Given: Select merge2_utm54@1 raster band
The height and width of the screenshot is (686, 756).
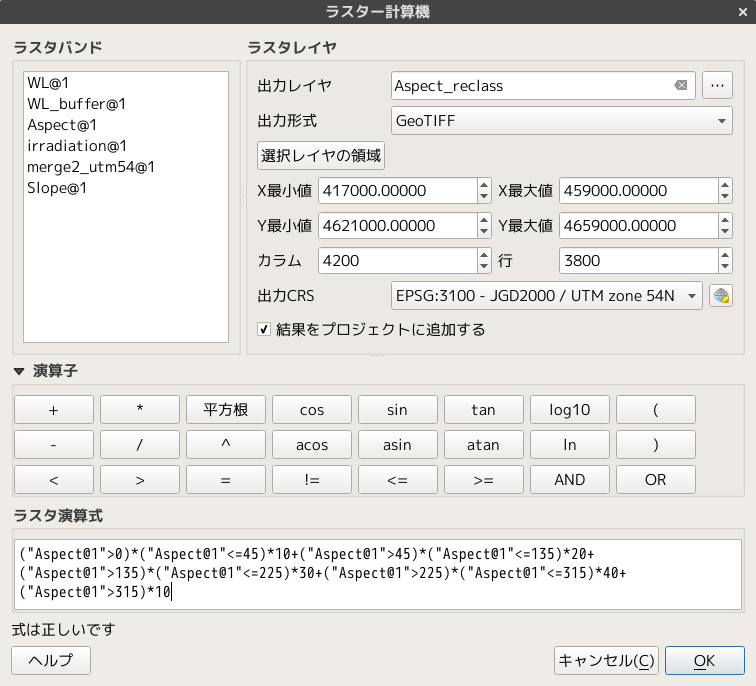Looking at the screenshot, I should (x=91, y=167).
